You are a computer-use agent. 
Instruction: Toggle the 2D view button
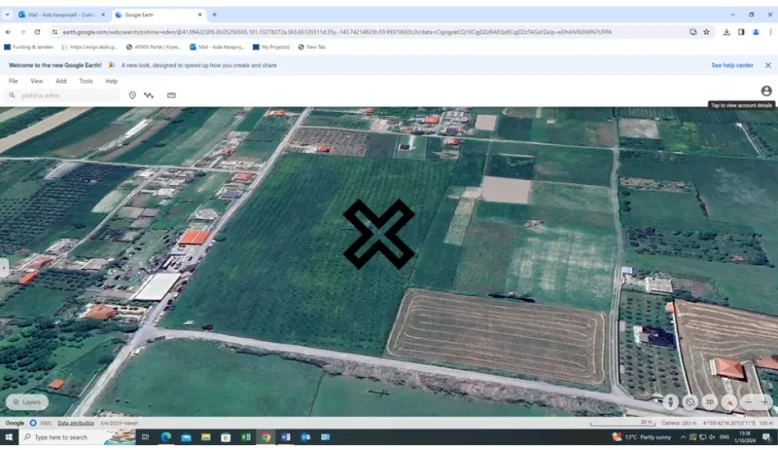(709, 402)
